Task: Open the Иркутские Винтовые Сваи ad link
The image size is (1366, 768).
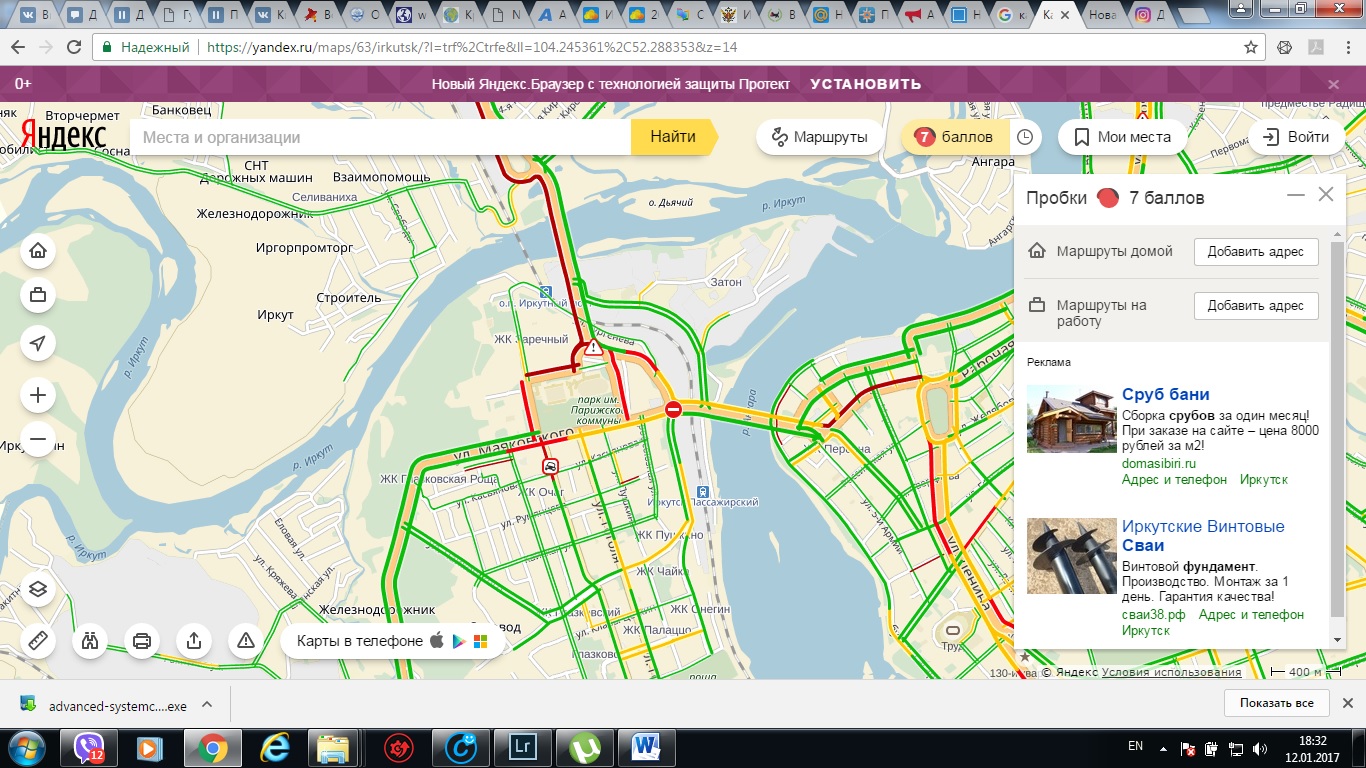Action: [x=1203, y=535]
